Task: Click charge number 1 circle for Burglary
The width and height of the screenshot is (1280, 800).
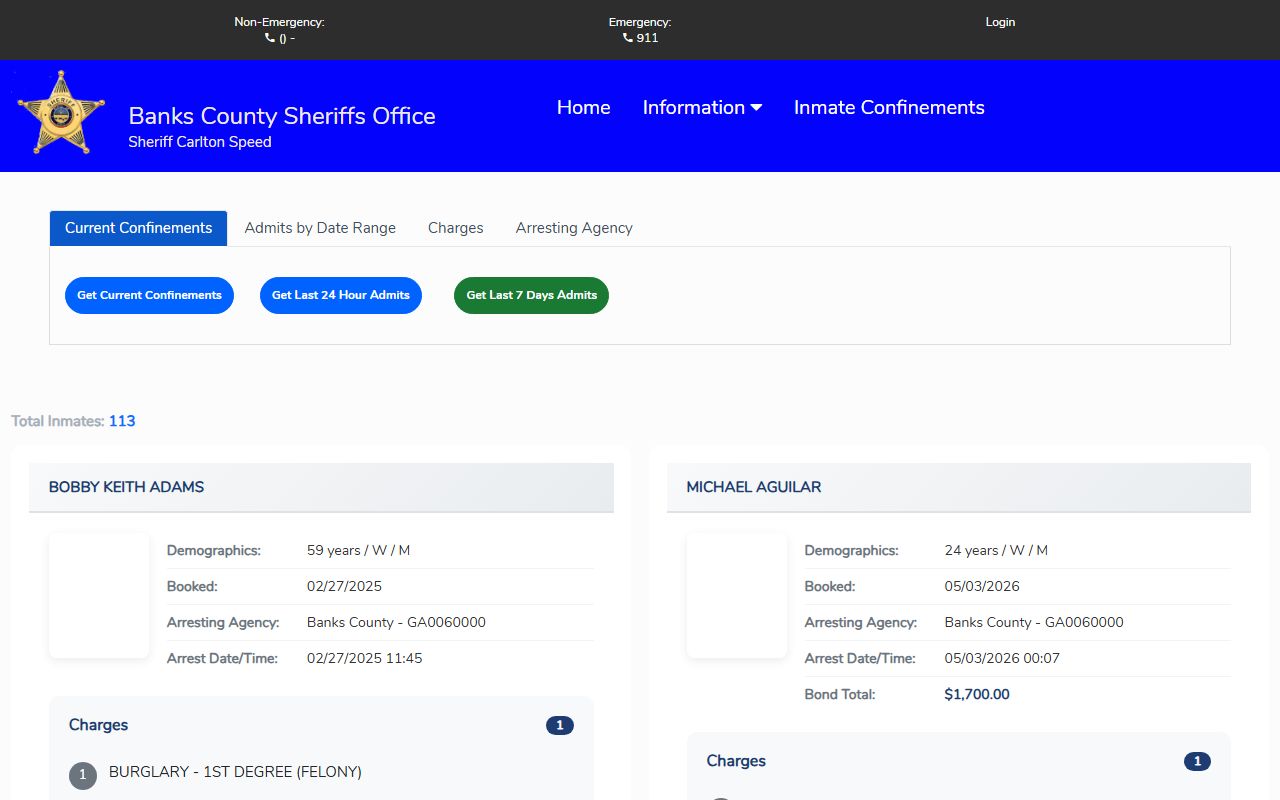Action: [83, 775]
